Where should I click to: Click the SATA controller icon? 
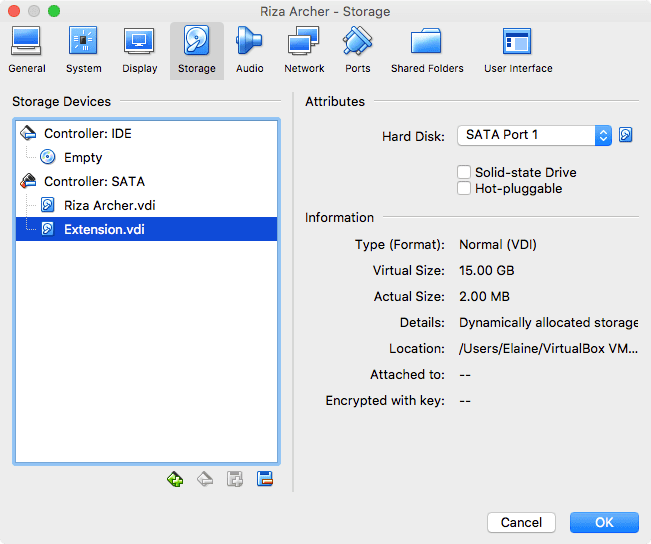pyautogui.click(x=28, y=181)
